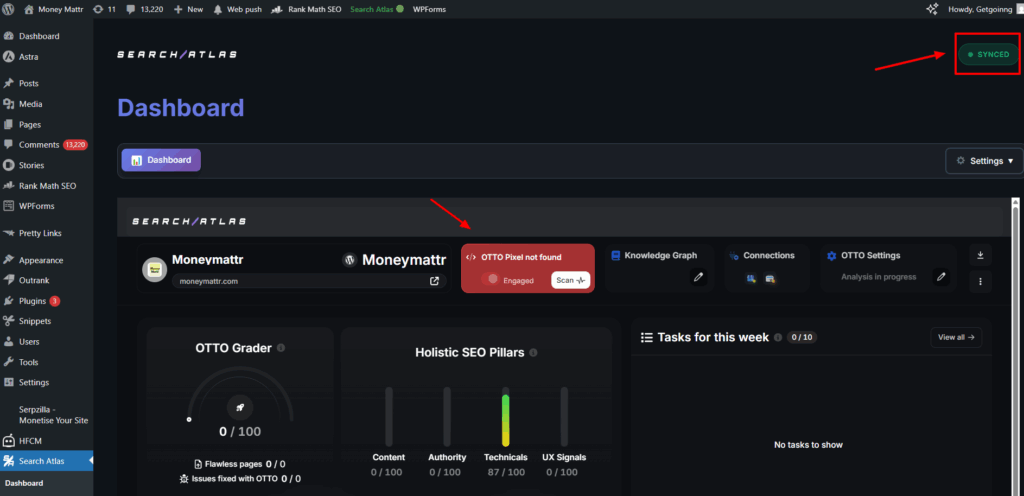Open the three-dot more options menu

[x=980, y=281]
